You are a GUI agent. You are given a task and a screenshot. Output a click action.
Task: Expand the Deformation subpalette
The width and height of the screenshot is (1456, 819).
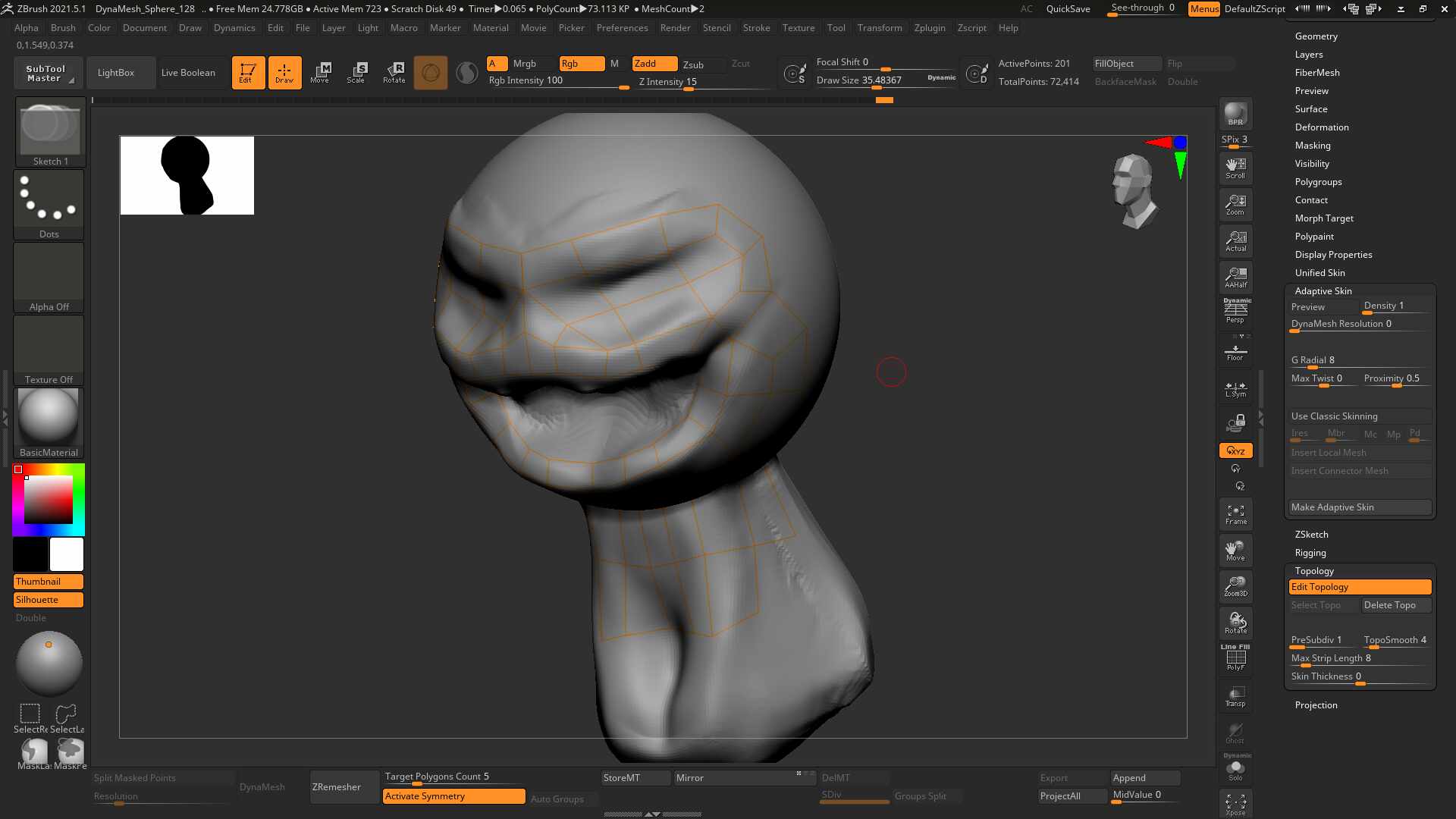(x=1321, y=127)
